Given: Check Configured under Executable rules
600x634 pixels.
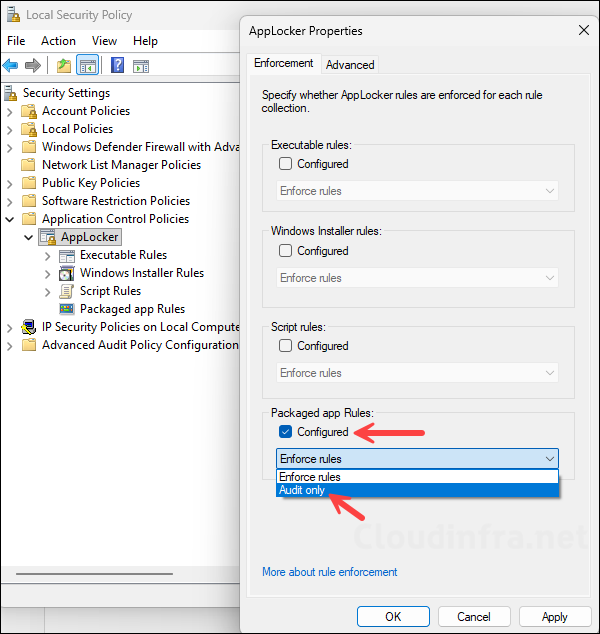Looking at the screenshot, I should coord(285,164).
